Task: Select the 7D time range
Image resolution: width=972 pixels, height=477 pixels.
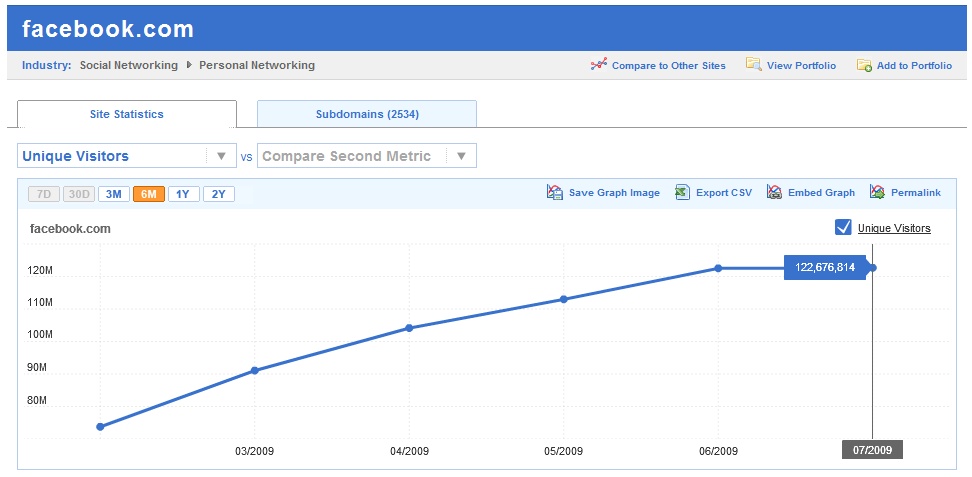Action: (44, 194)
